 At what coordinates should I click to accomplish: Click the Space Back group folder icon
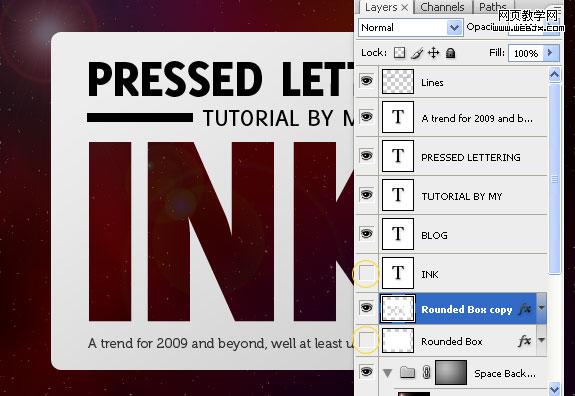[x=407, y=373]
